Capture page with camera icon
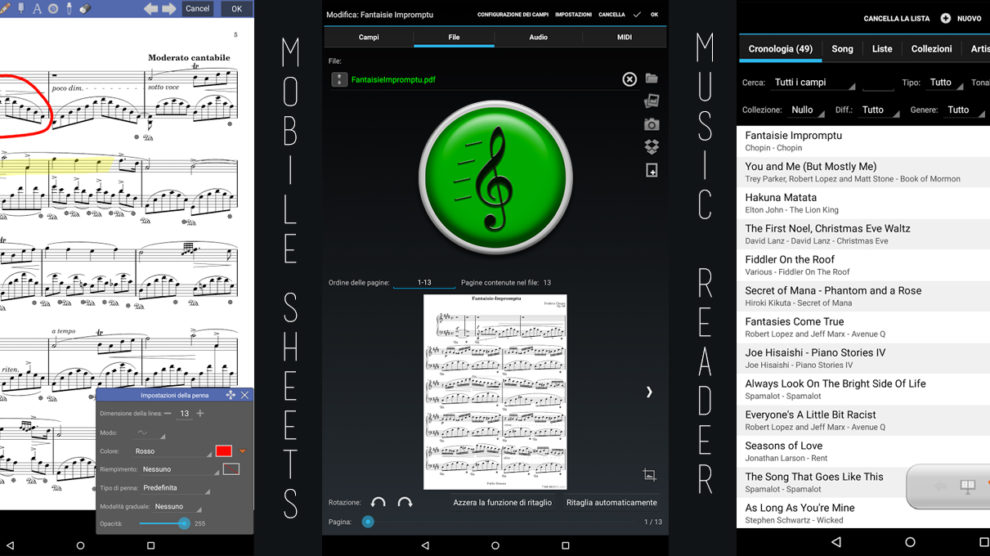This screenshot has width=990, height=556. click(652, 125)
